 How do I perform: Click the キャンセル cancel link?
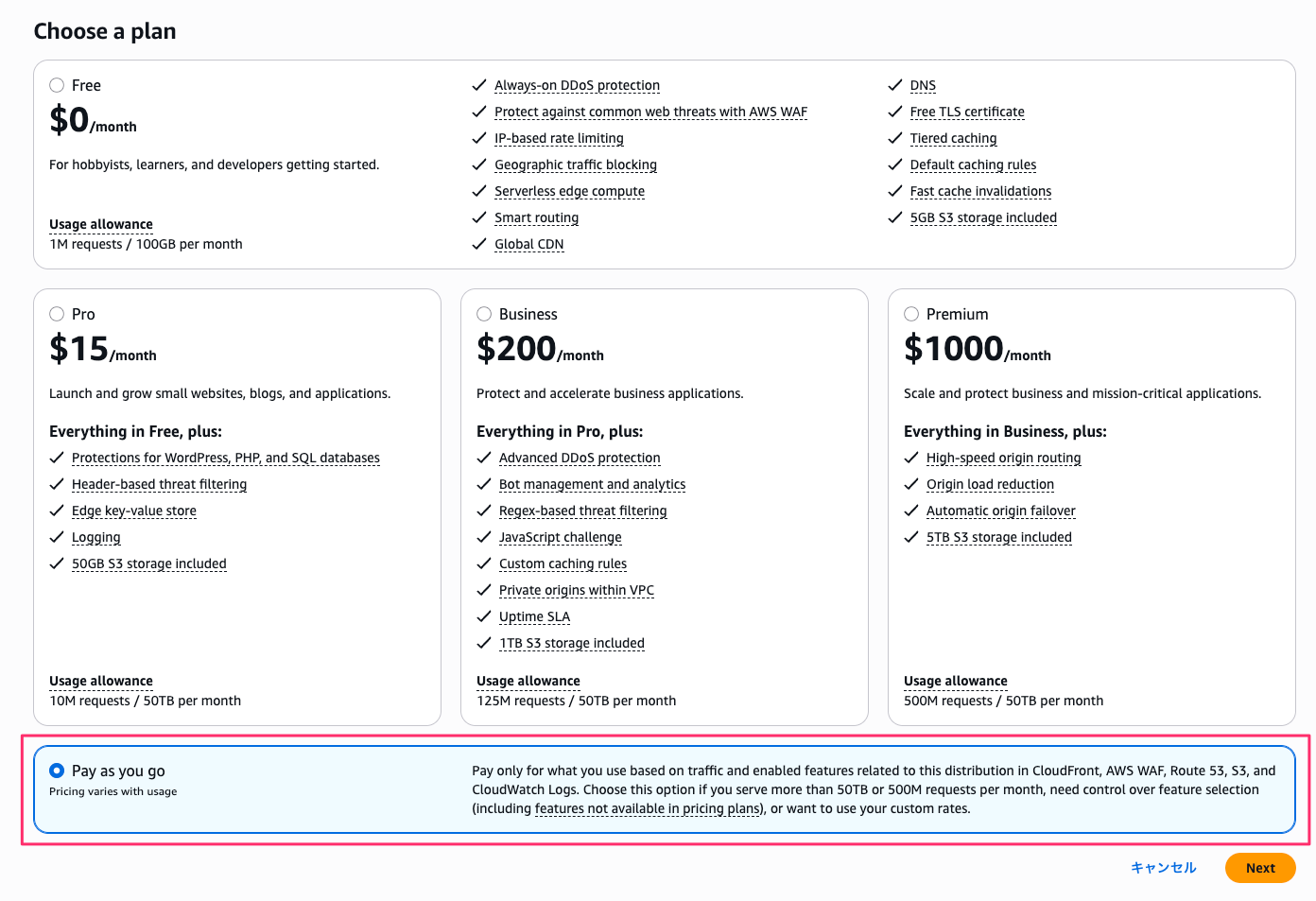pos(1163,868)
